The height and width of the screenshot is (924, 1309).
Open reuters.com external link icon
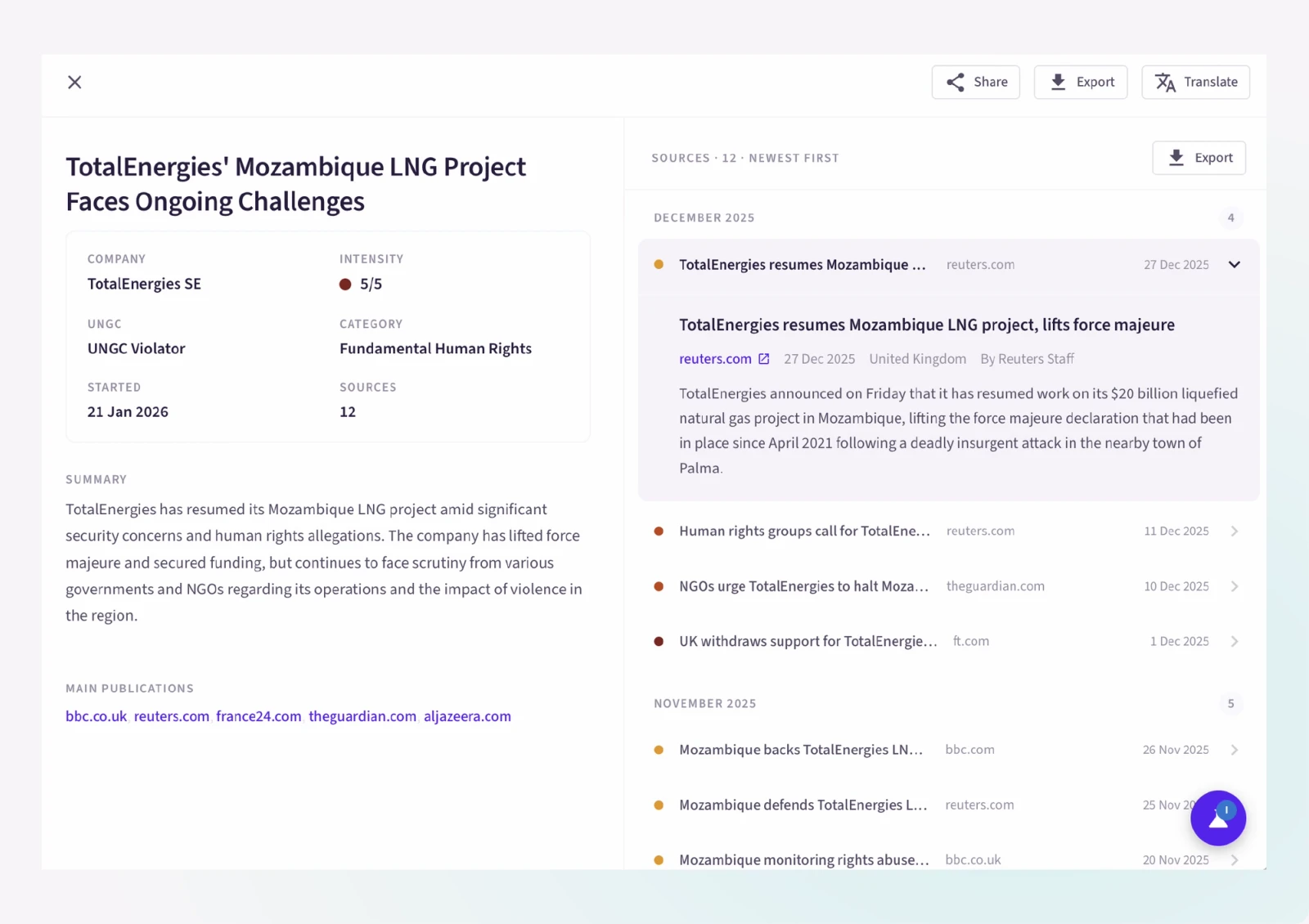coord(763,359)
